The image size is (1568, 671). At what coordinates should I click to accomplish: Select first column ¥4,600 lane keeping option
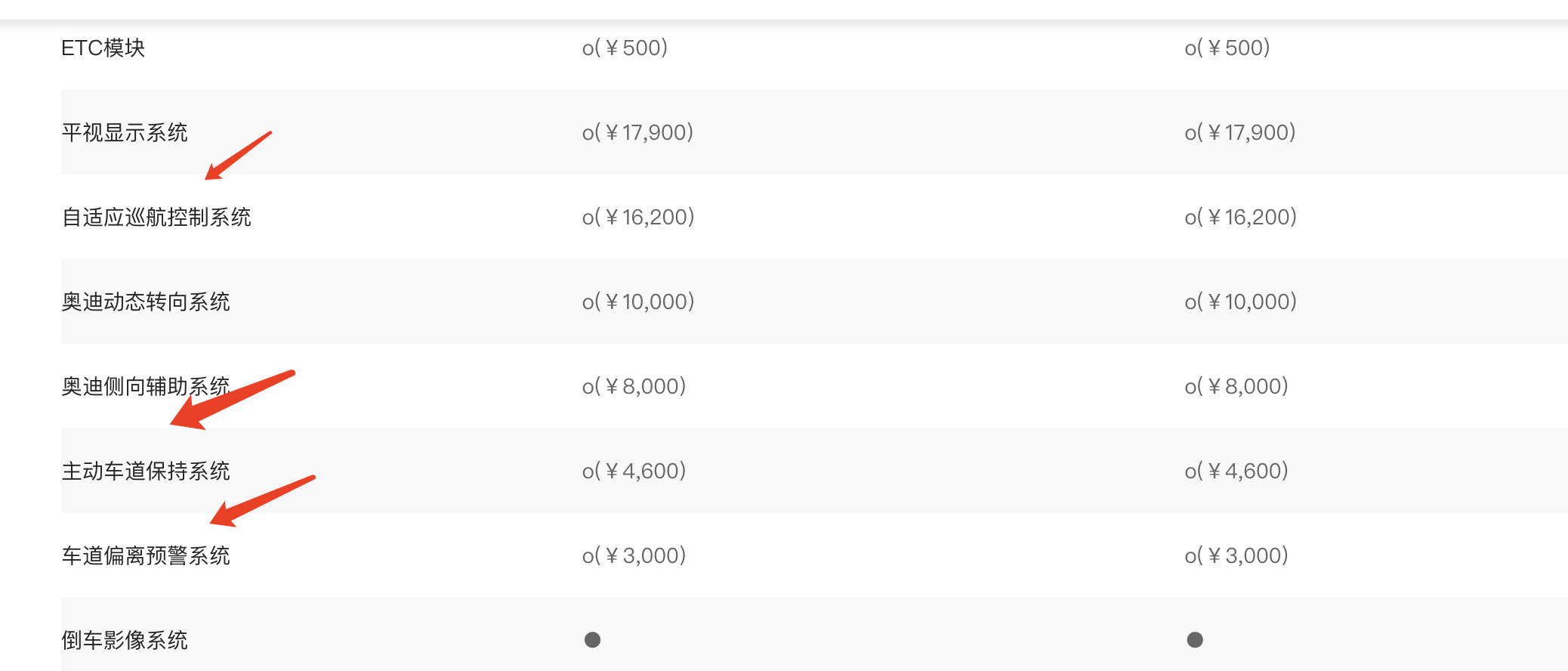coord(634,471)
